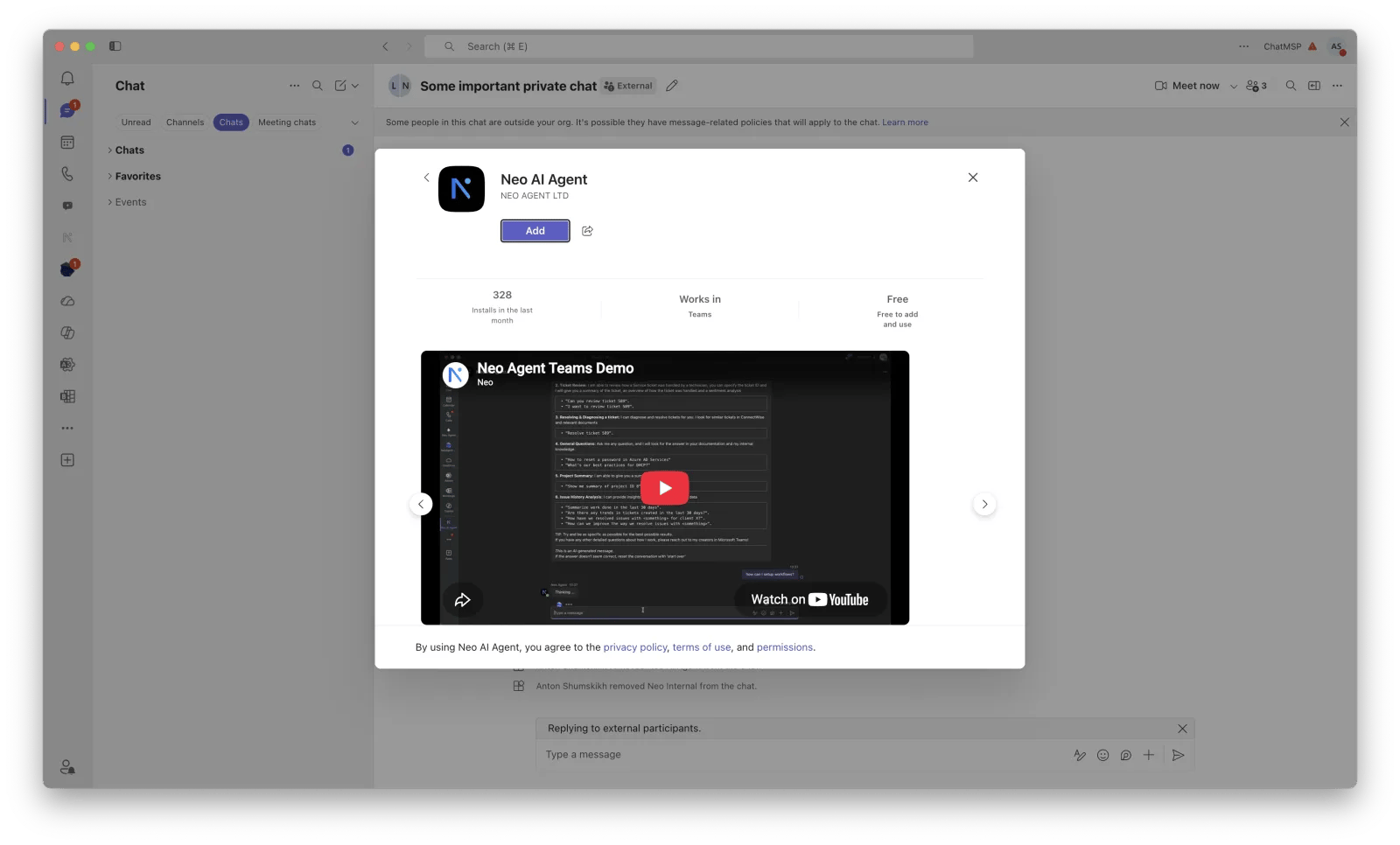Open the Meet now dropdown arrow

pyautogui.click(x=1234, y=86)
